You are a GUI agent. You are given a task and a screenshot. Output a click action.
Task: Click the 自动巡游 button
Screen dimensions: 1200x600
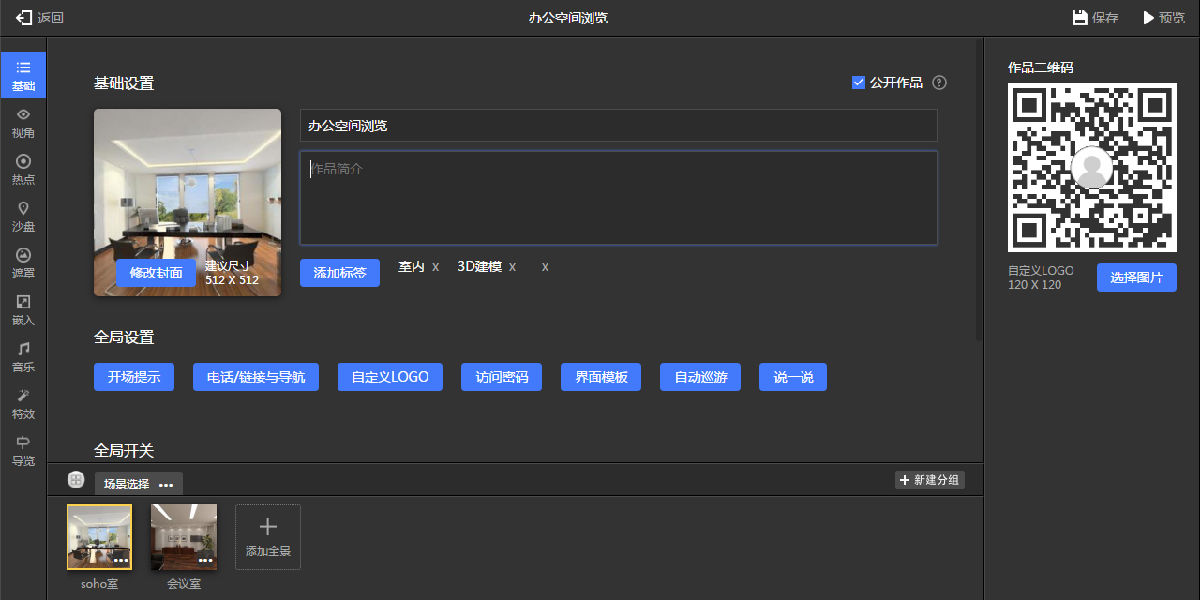[700, 377]
